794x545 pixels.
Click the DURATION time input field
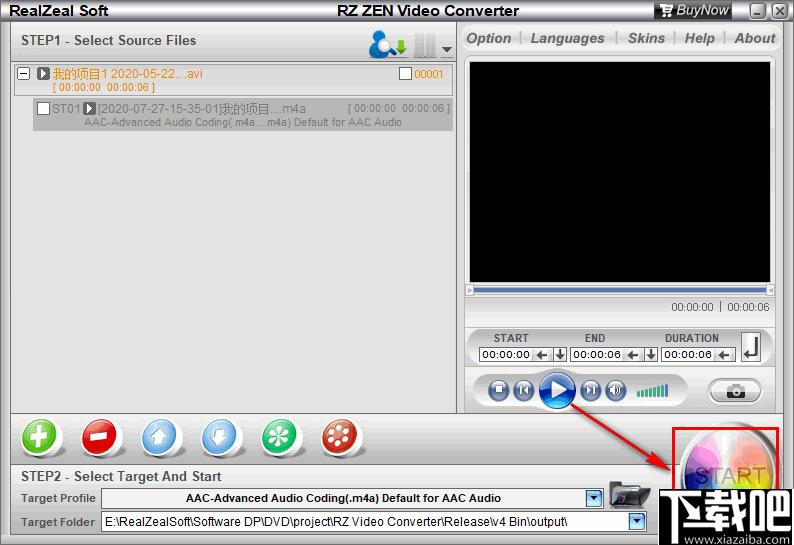(x=688, y=355)
